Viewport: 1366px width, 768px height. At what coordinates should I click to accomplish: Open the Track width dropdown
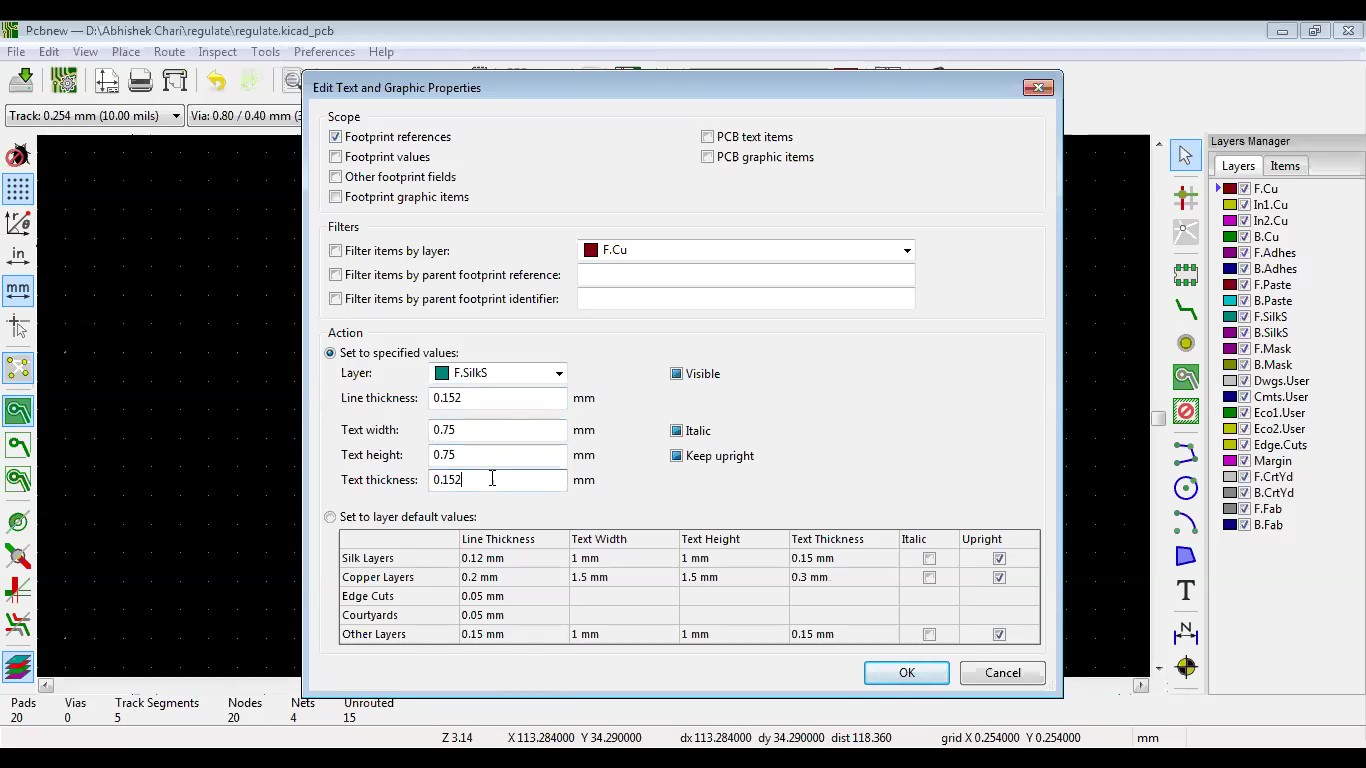180,115
